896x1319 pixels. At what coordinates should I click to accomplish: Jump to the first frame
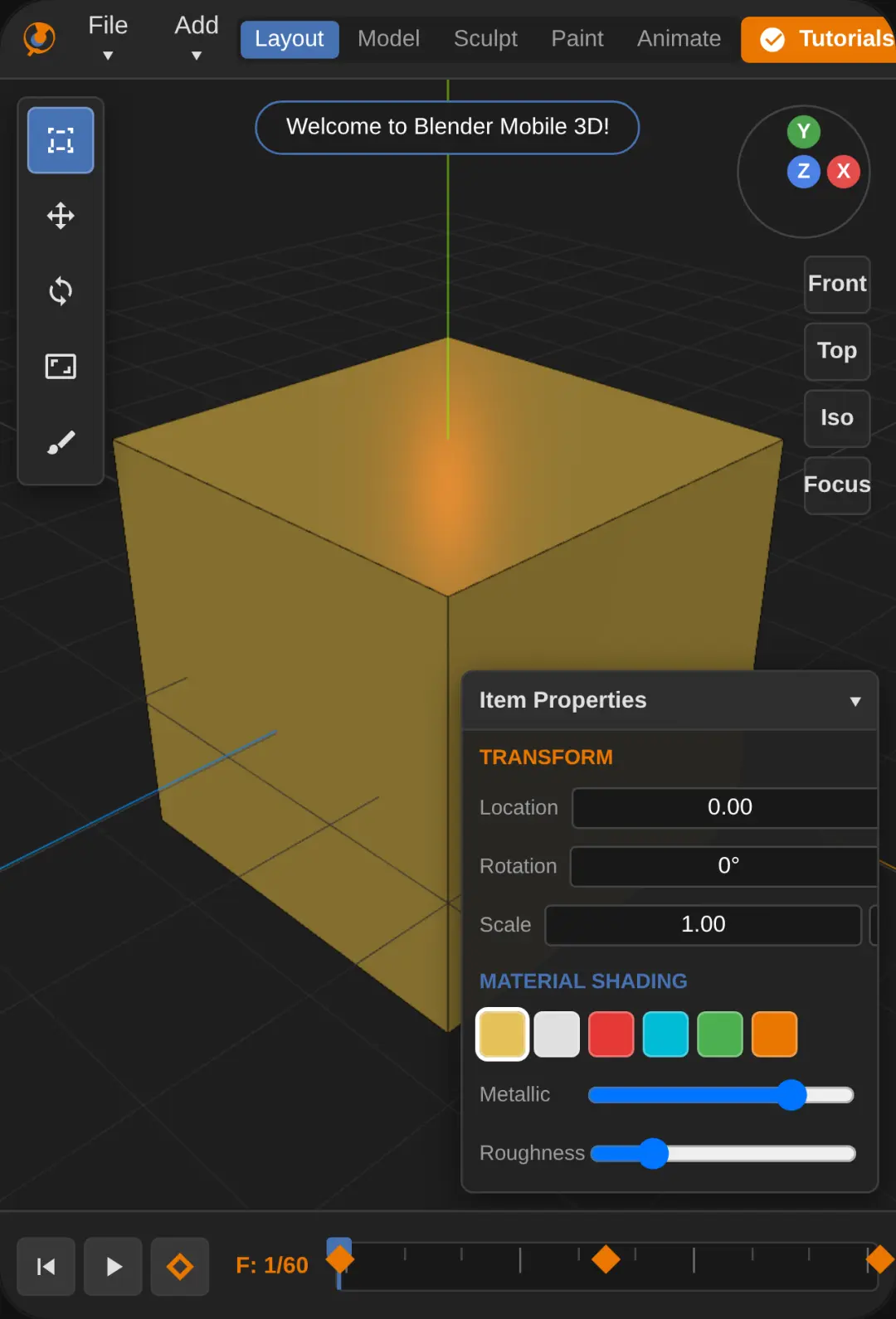pos(46,1266)
